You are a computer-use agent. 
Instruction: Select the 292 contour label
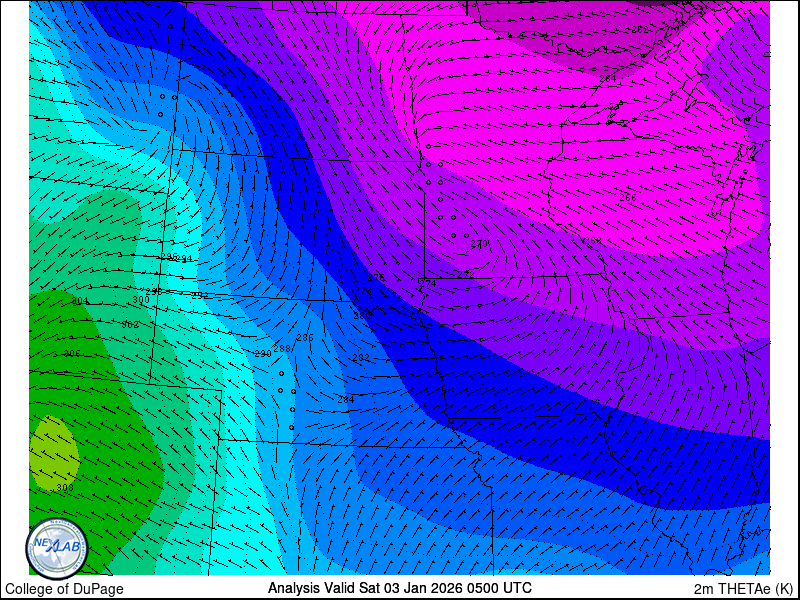199,295
